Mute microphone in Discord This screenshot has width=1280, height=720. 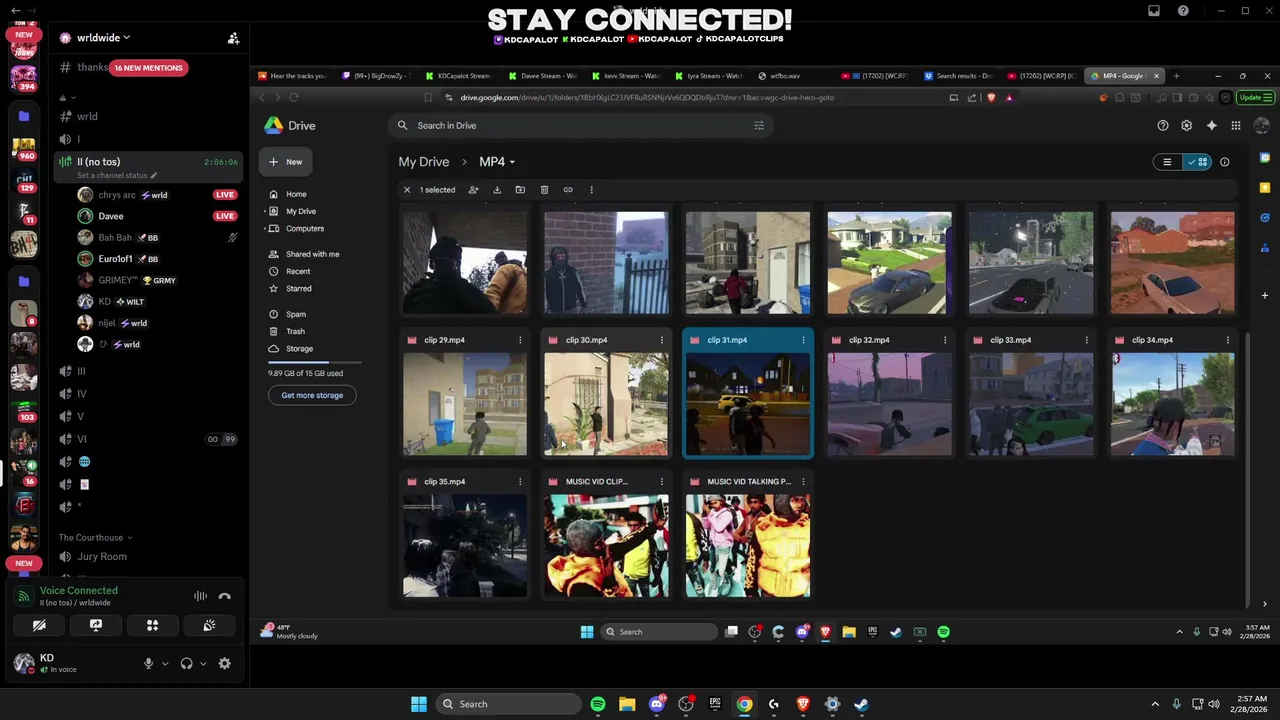click(x=148, y=664)
